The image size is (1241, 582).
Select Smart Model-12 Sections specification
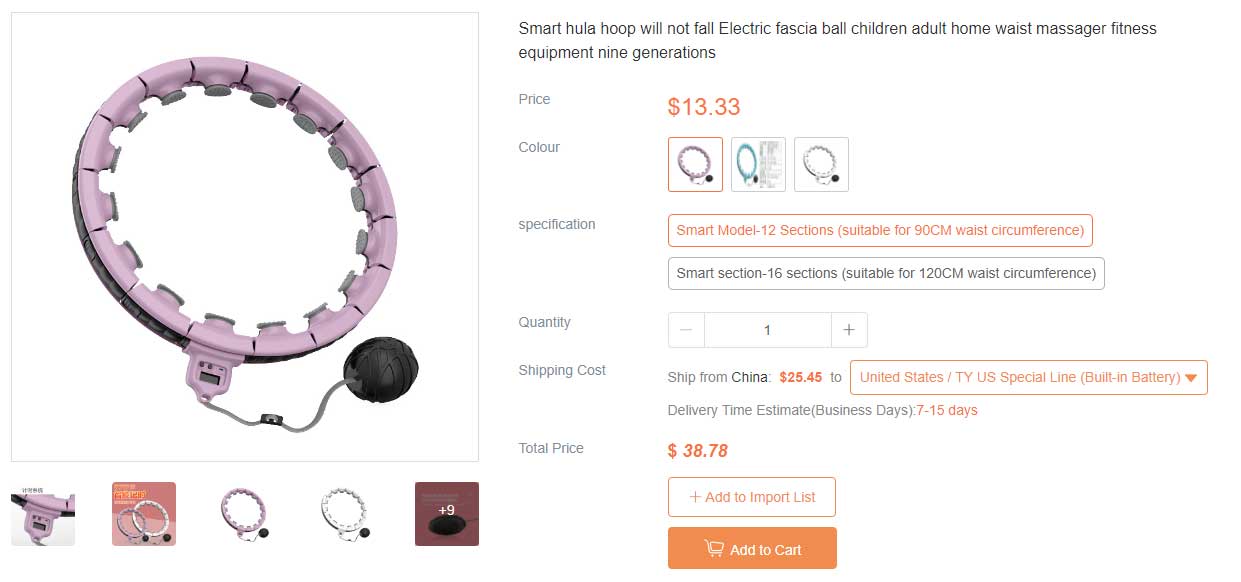[880, 230]
